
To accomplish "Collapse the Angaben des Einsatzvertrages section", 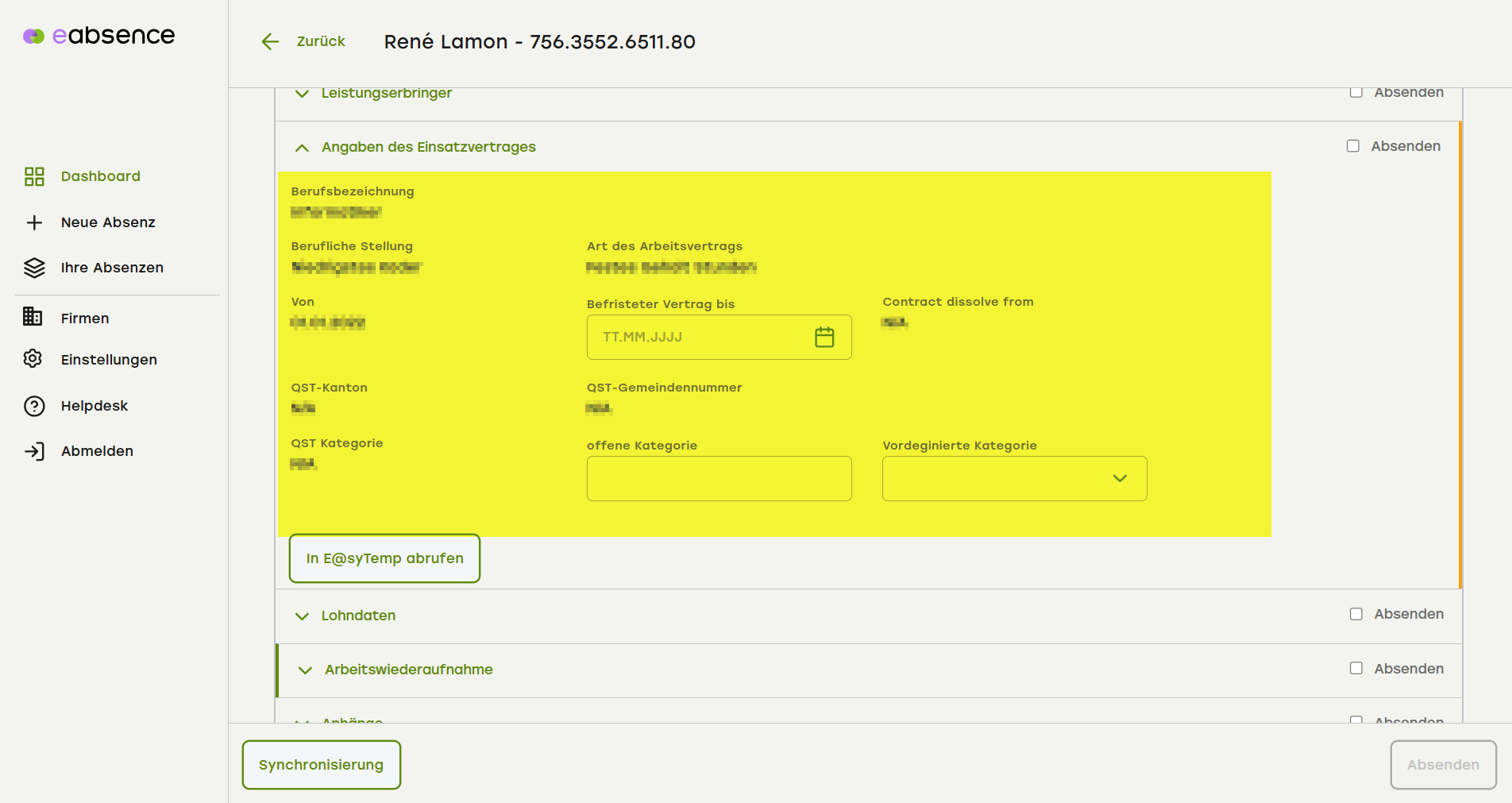I will (302, 148).
